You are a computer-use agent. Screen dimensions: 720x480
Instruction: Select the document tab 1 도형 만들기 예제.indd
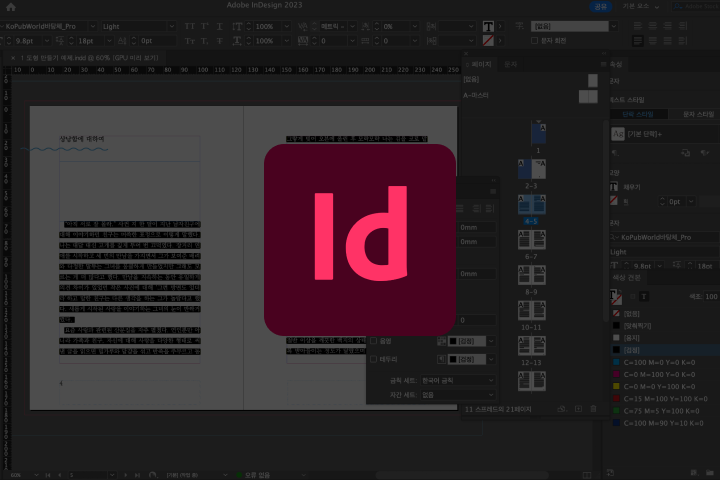[x=90, y=58]
